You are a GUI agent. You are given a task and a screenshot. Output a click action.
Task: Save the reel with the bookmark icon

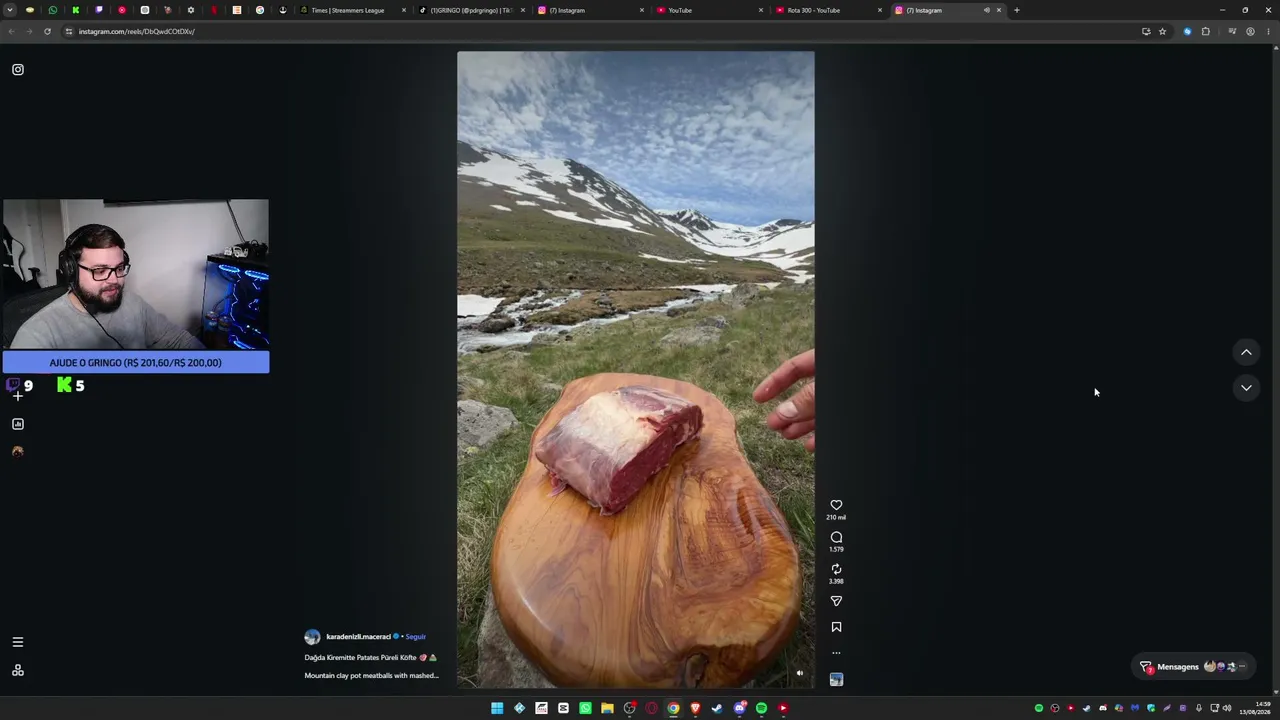pyautogui.click(x=836, y=627)
